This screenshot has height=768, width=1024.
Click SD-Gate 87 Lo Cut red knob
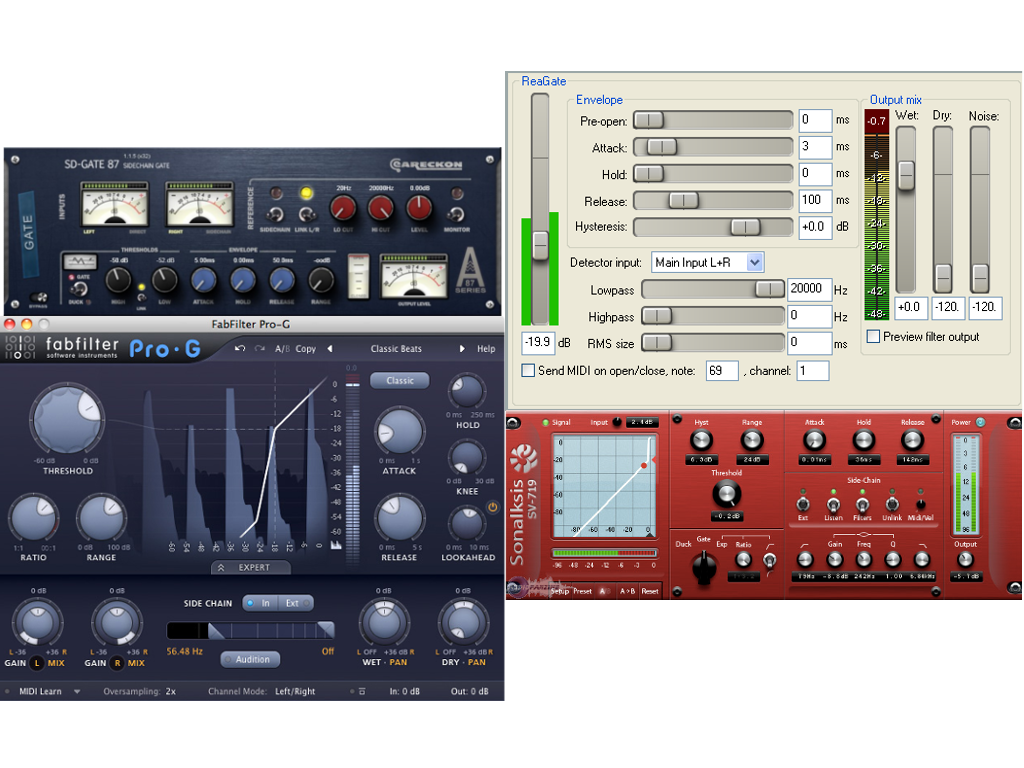tap(344, 208)
